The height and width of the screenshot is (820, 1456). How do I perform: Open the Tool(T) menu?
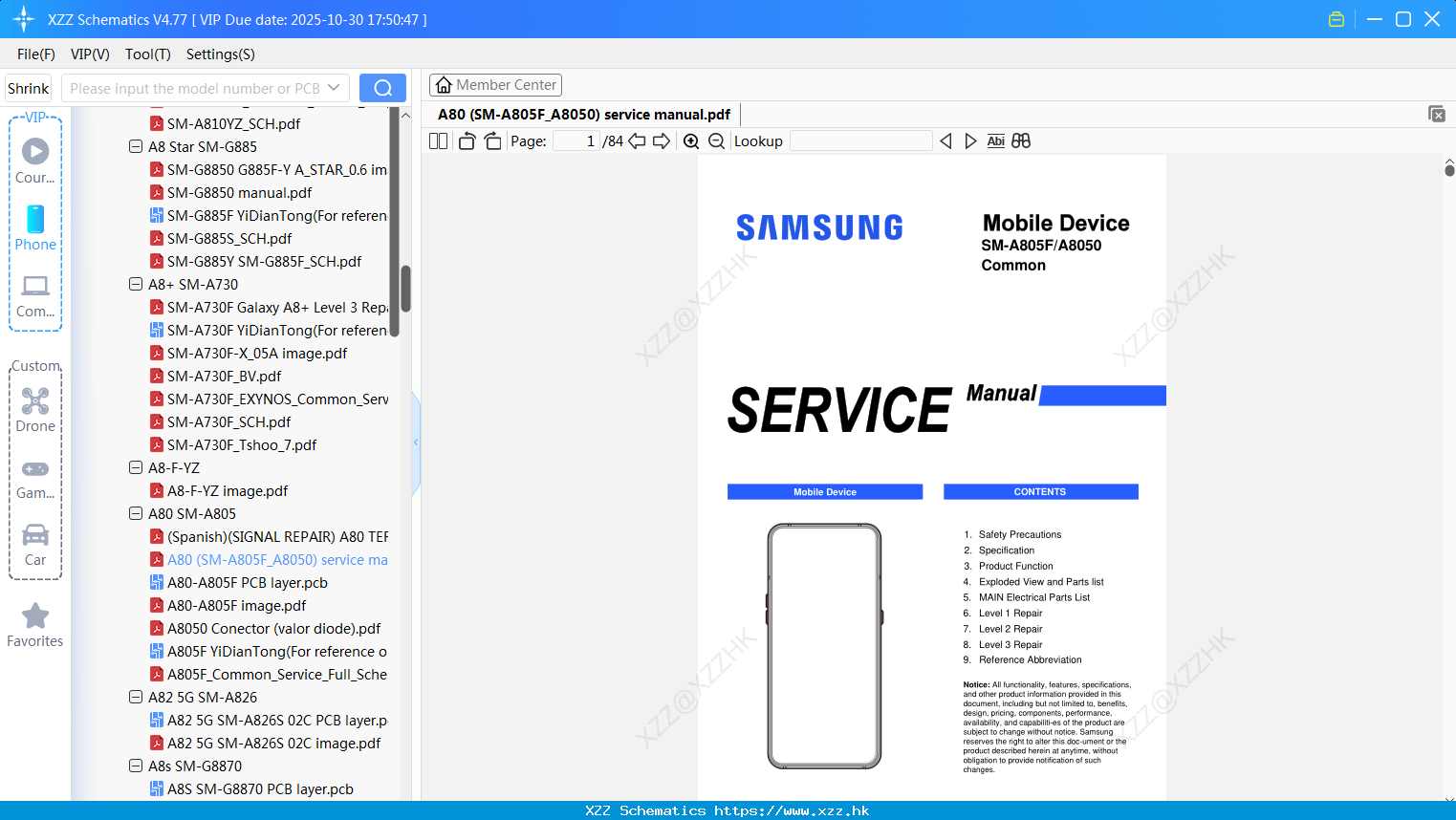coord(148,54)
